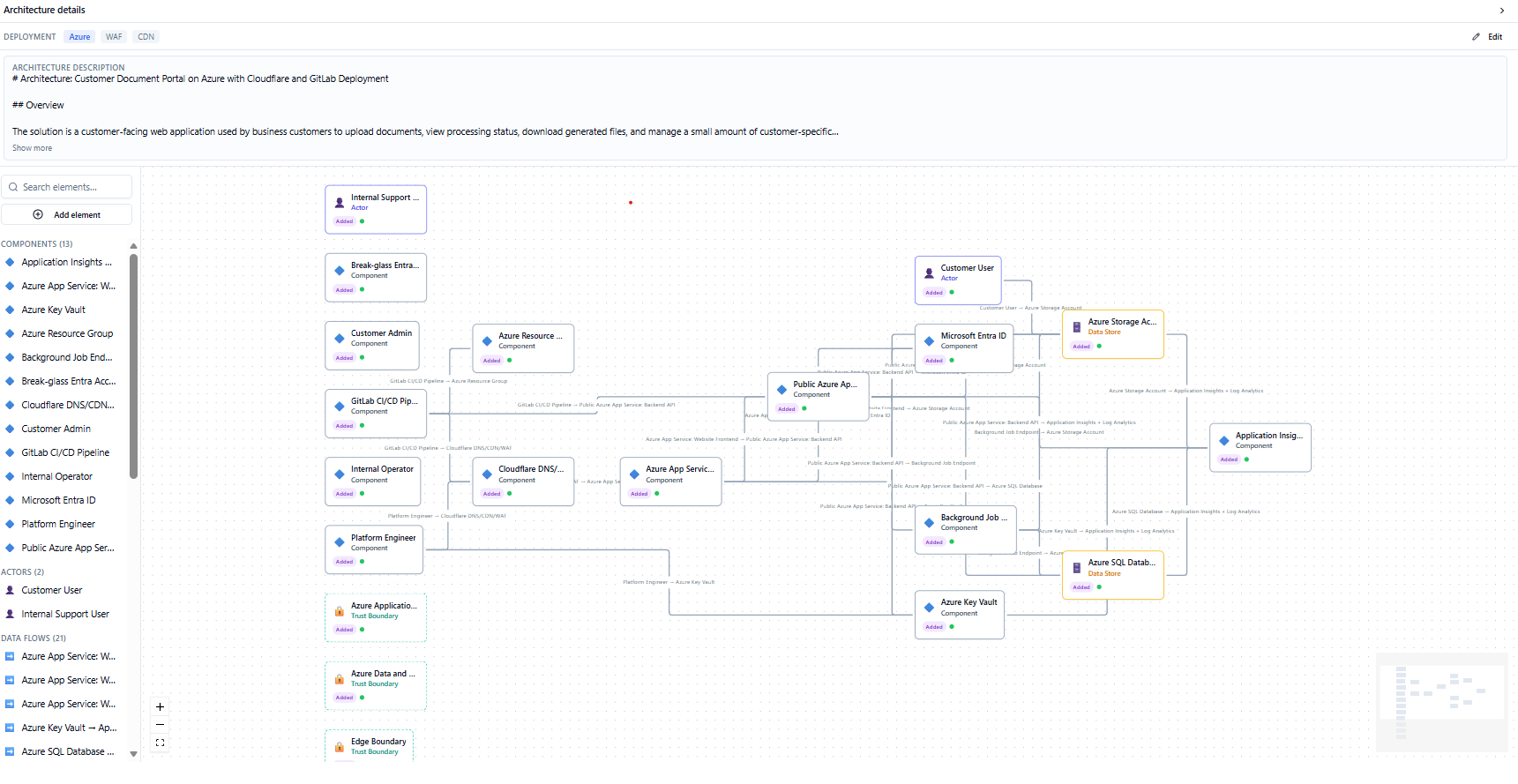The width and height of the screenshot is (1518, 784).
Task: Click Microsoft Entra ID node icon on canvas
Action: (x=929, y=340)
